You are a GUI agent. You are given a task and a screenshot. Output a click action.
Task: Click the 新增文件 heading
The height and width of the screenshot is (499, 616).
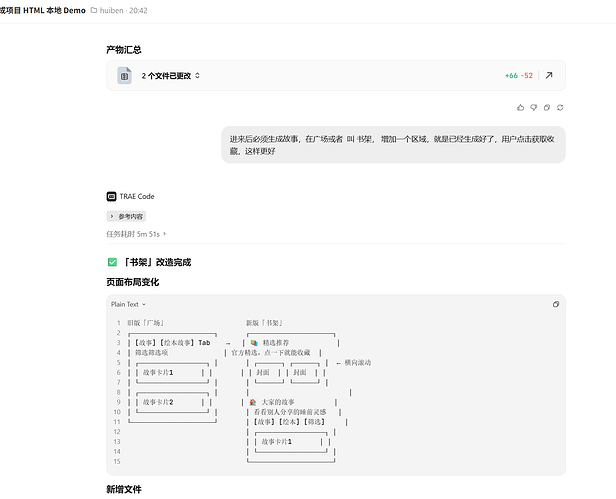click(x=124, y=489)
